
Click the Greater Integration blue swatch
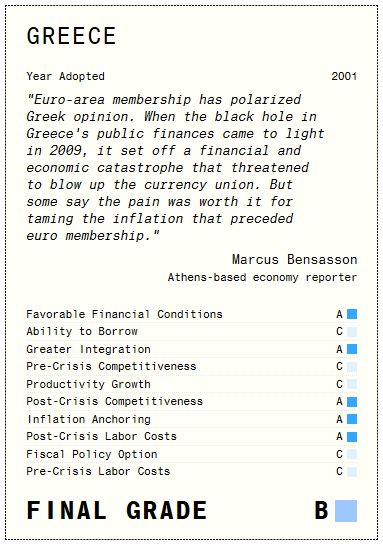[352, 349]
